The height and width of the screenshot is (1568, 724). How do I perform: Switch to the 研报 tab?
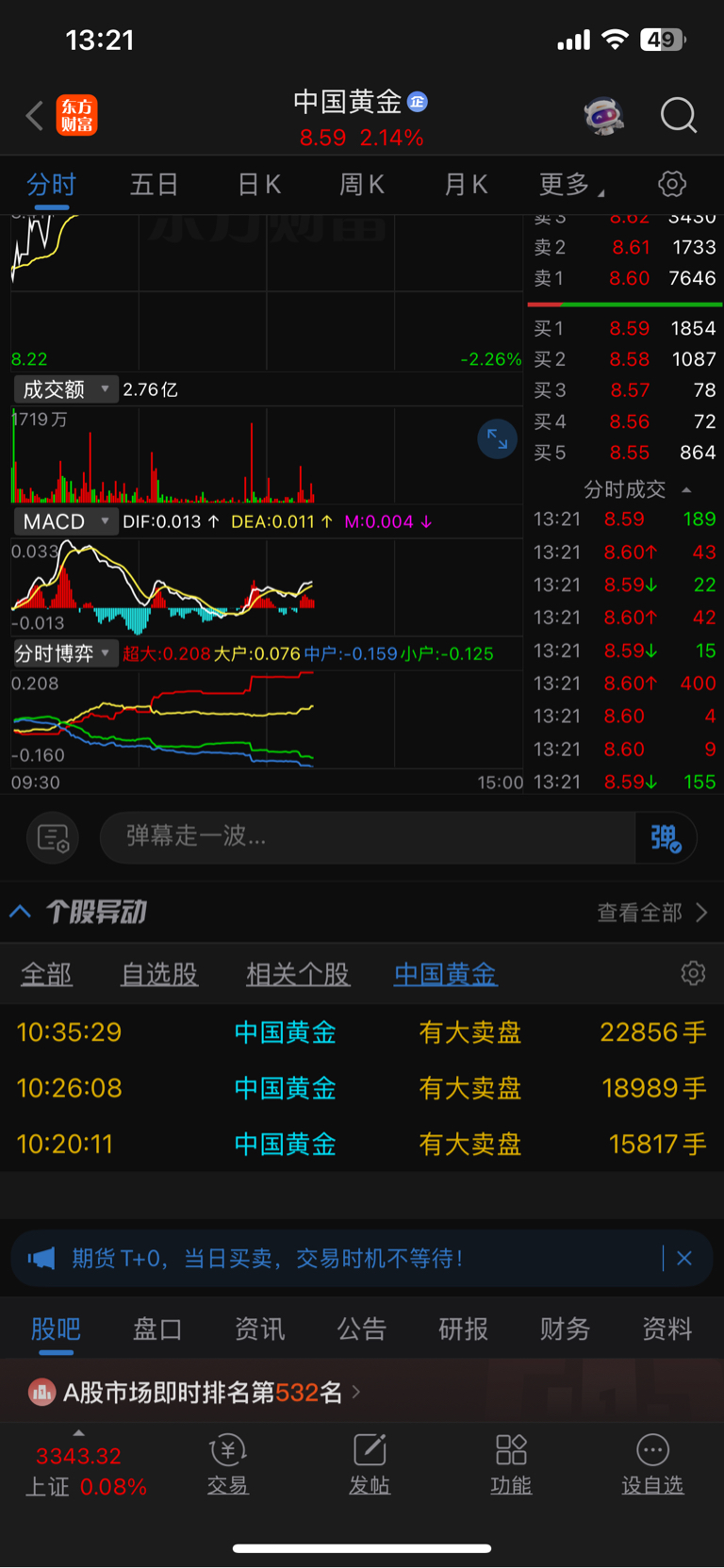[x=463, y=1329]
